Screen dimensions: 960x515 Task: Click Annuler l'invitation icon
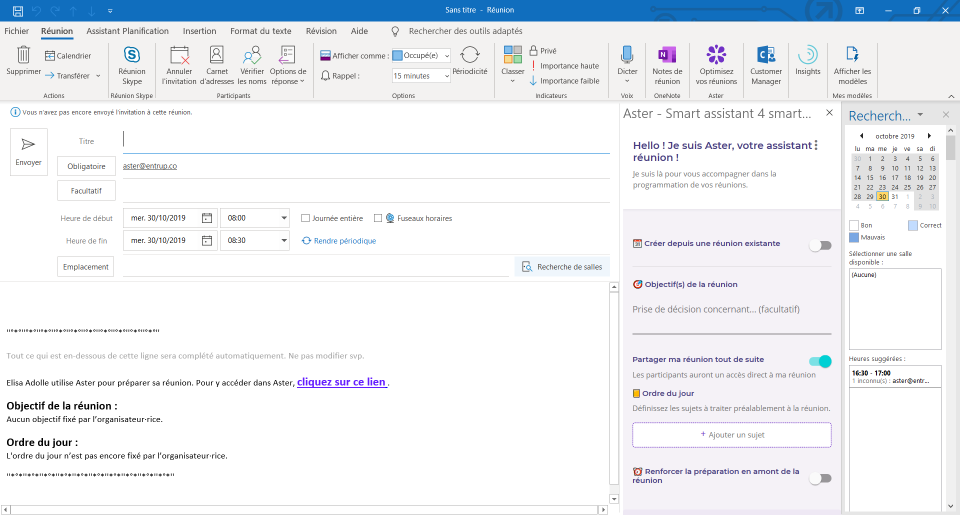tap(179, 55)
